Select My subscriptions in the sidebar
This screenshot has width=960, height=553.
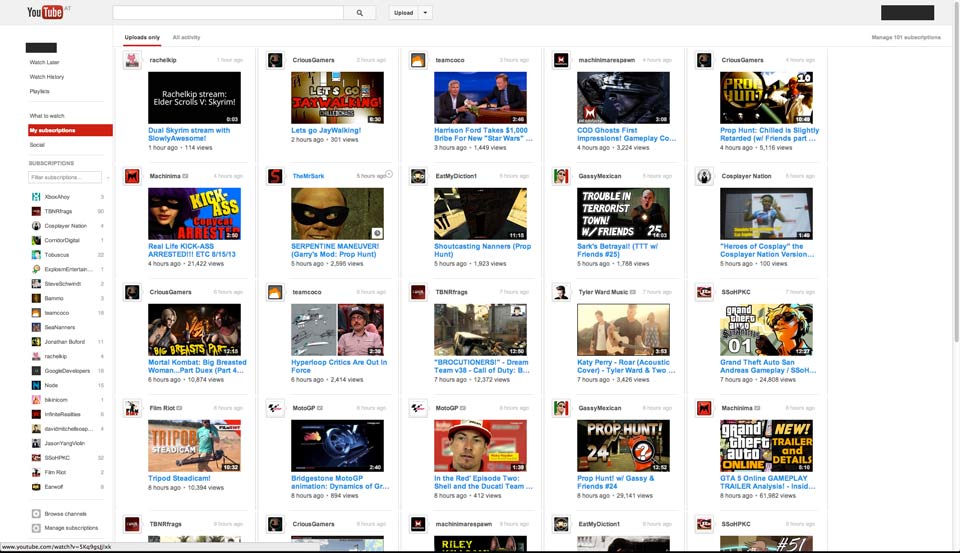70,130
